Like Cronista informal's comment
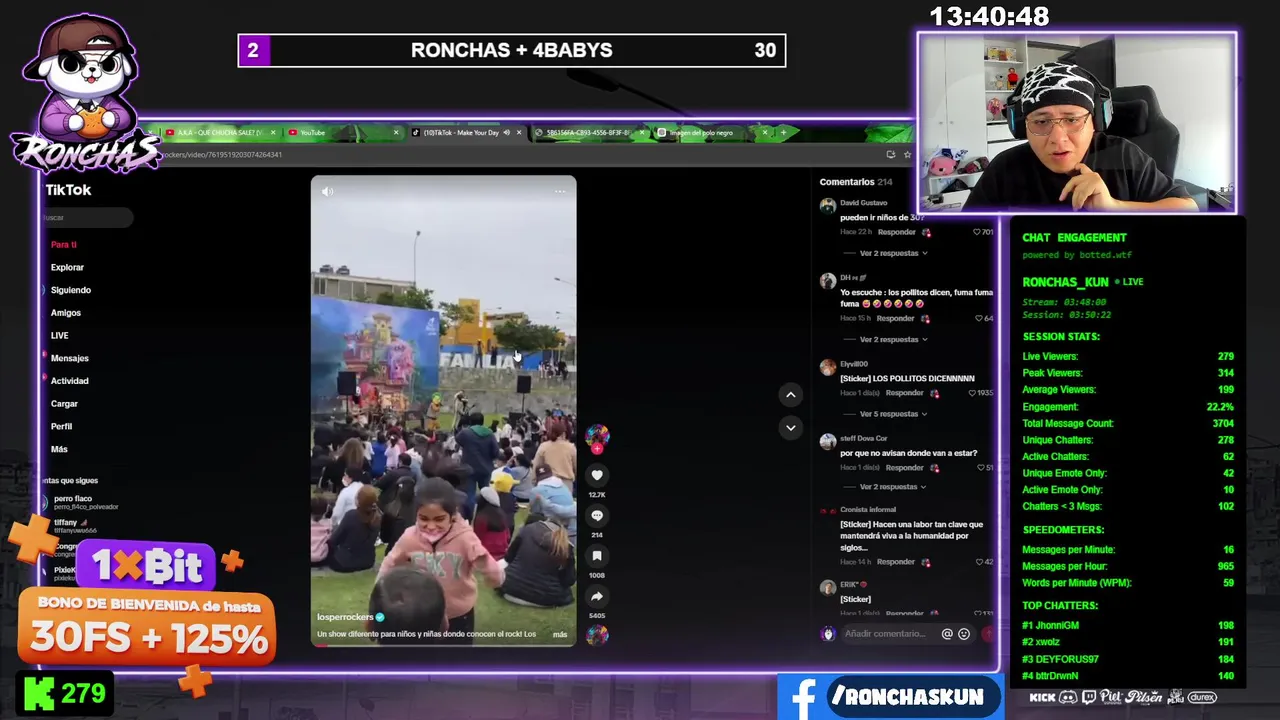 point(981,562)
